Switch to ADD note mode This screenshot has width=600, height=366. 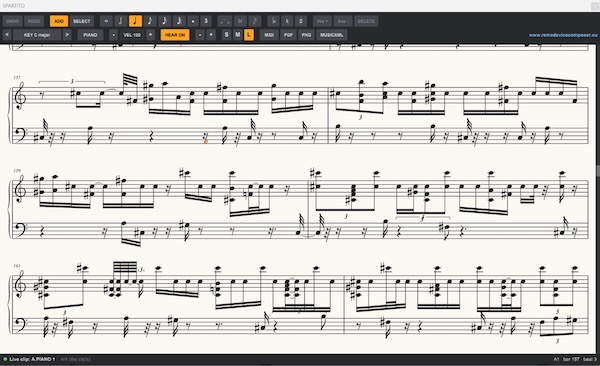point(59,21)
